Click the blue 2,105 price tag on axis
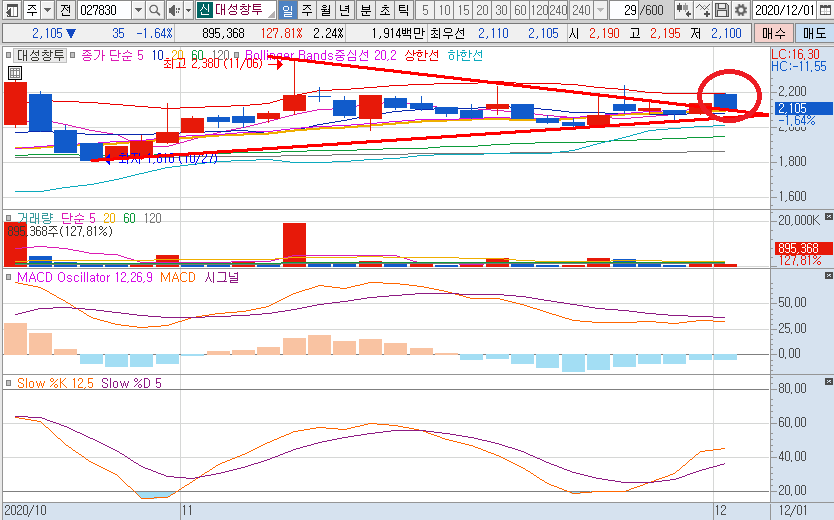 pyautogui.click(x=804, y=108)
